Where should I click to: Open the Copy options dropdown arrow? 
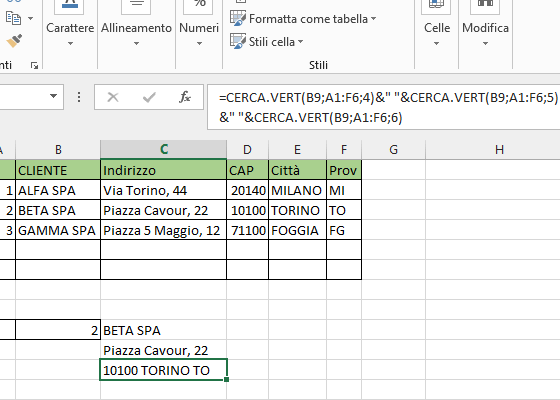point(30,18)
